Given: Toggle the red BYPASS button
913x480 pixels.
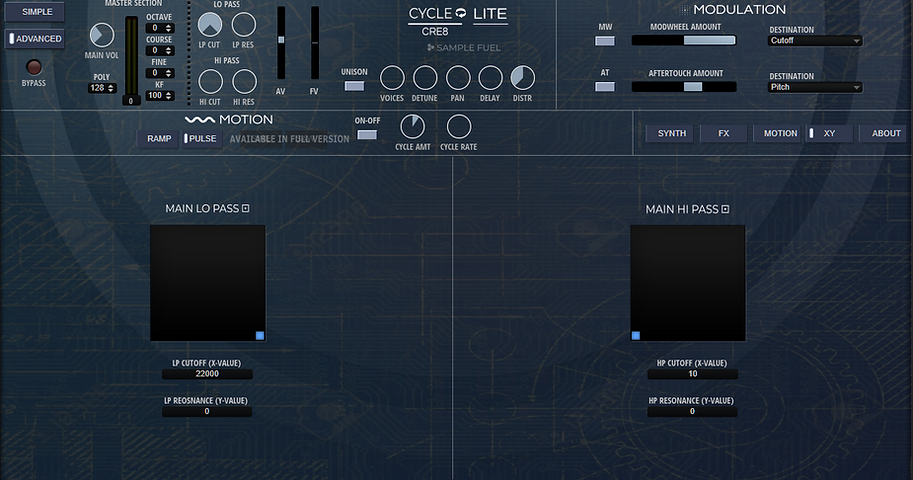Looking at the screenshot, I should [x=34, y=67].
